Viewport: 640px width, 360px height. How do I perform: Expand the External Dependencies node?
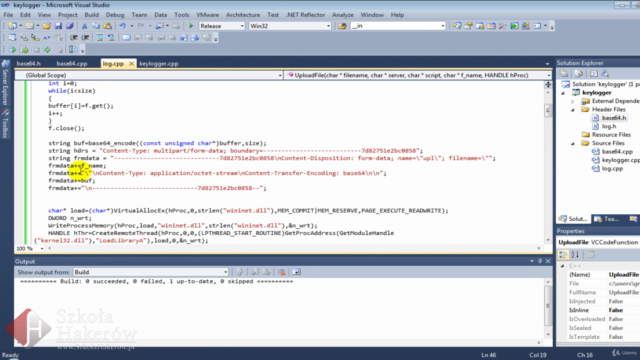[573, 101]
